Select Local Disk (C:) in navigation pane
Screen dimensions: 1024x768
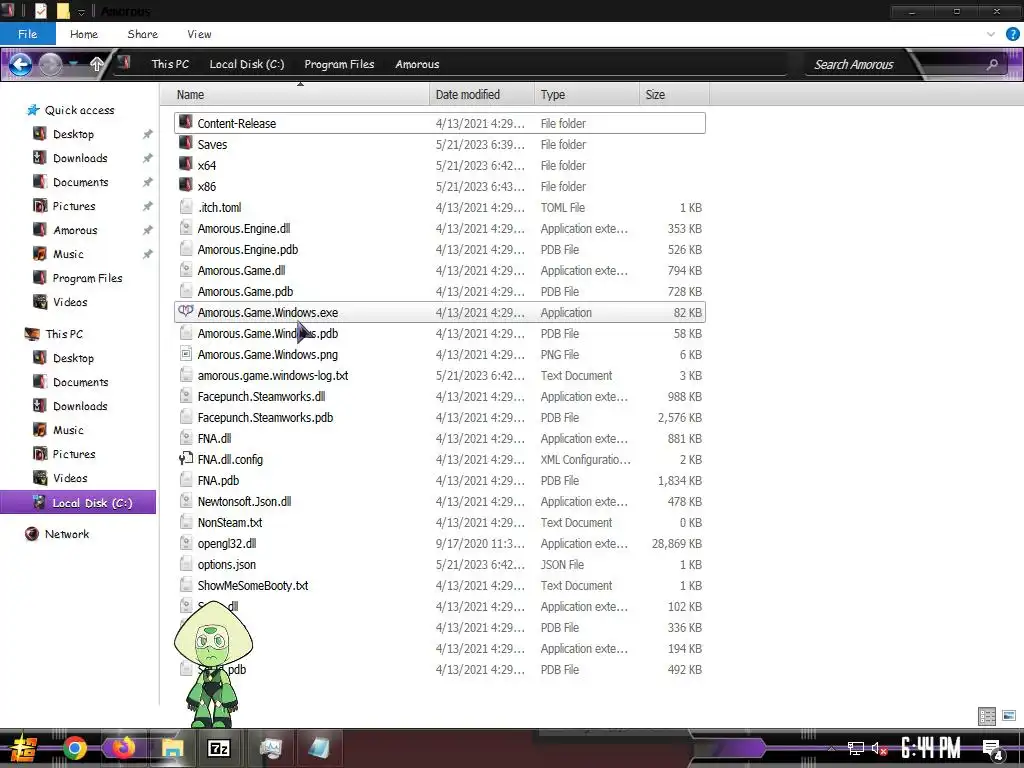[78, 502]
